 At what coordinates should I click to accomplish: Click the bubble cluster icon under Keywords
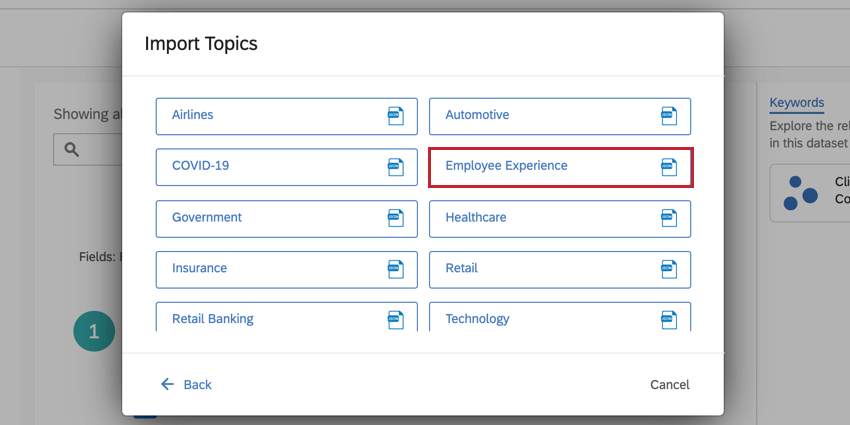(800, 192)
